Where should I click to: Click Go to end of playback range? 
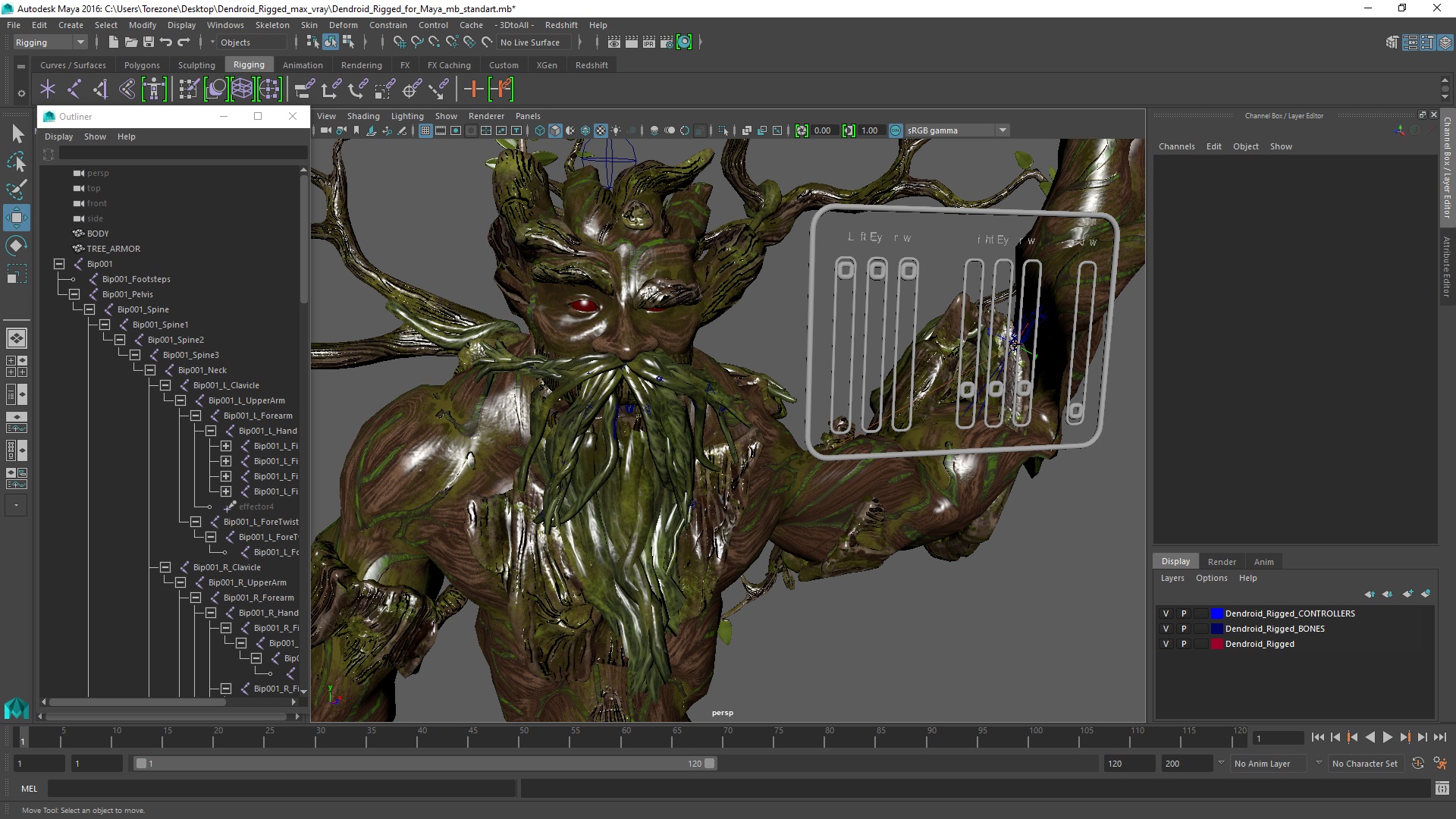[1439, 737]
